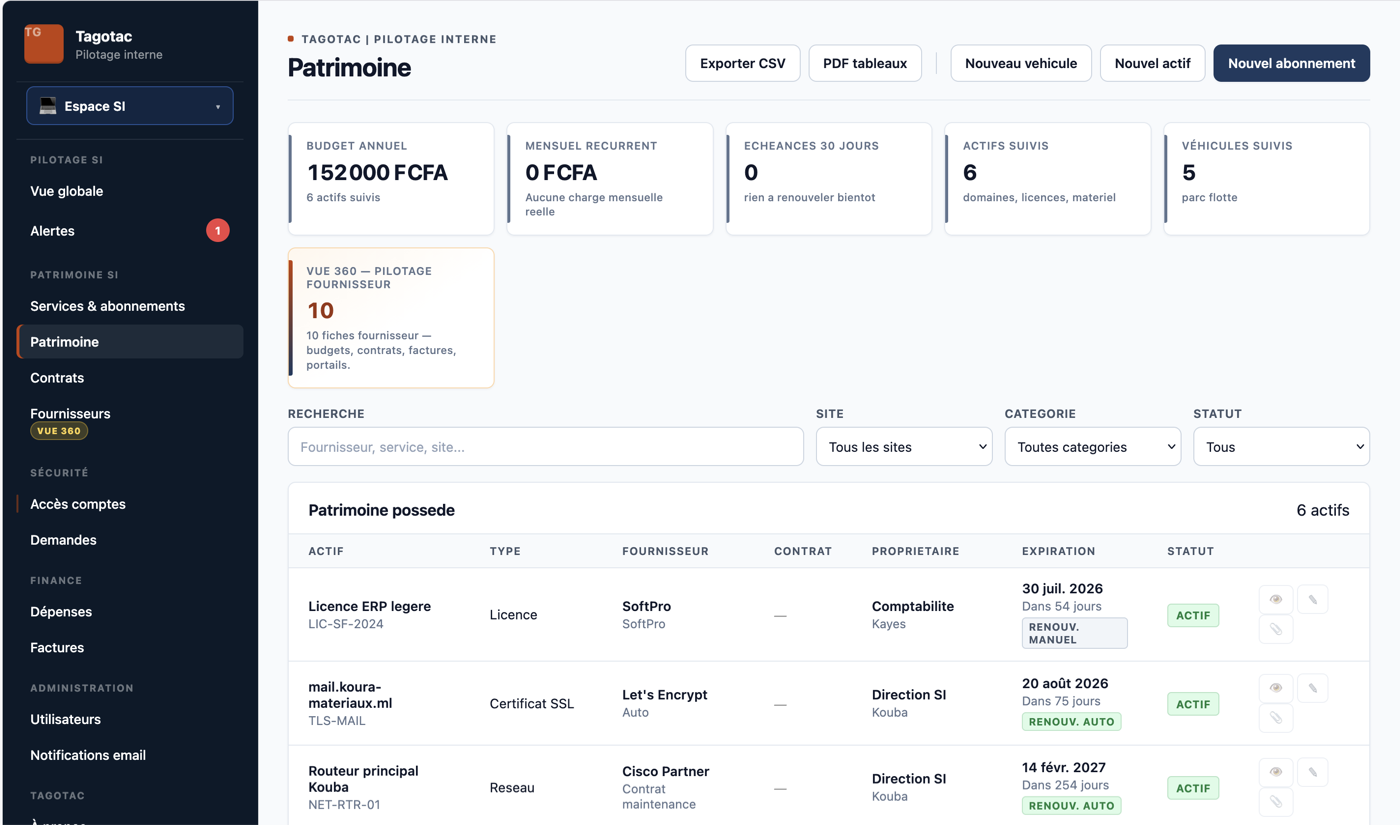Open the Statut filter dropdown

point(1281,447)
